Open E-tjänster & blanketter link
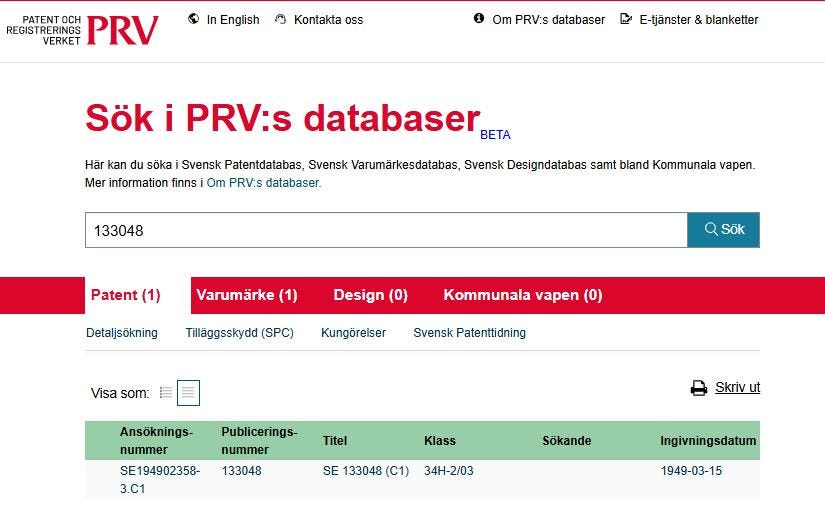825x526 pixels. [699, 19]
